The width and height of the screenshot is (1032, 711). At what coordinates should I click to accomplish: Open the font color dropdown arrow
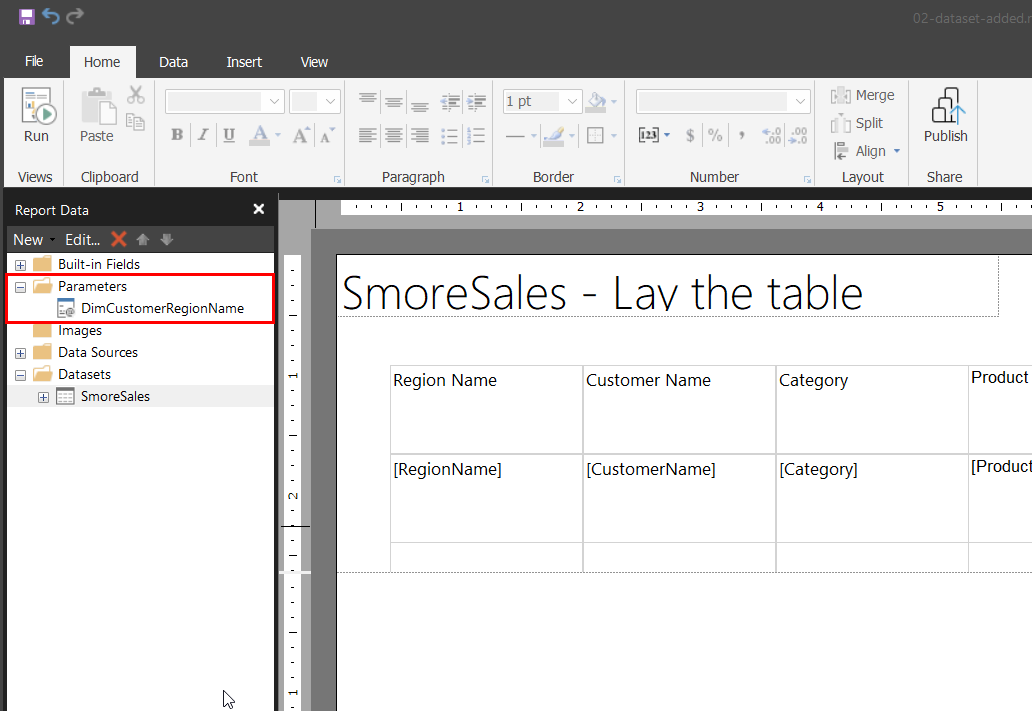click(x=278, y=136)
